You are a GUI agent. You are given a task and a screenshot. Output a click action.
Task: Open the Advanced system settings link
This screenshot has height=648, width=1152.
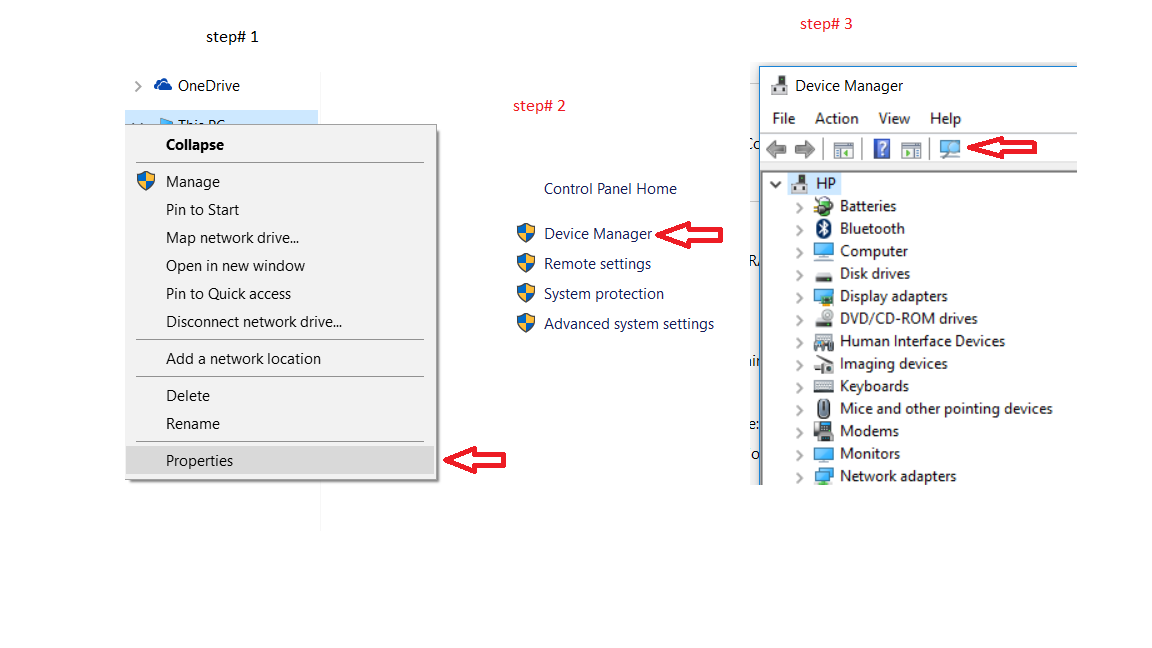tap(628, 324)
